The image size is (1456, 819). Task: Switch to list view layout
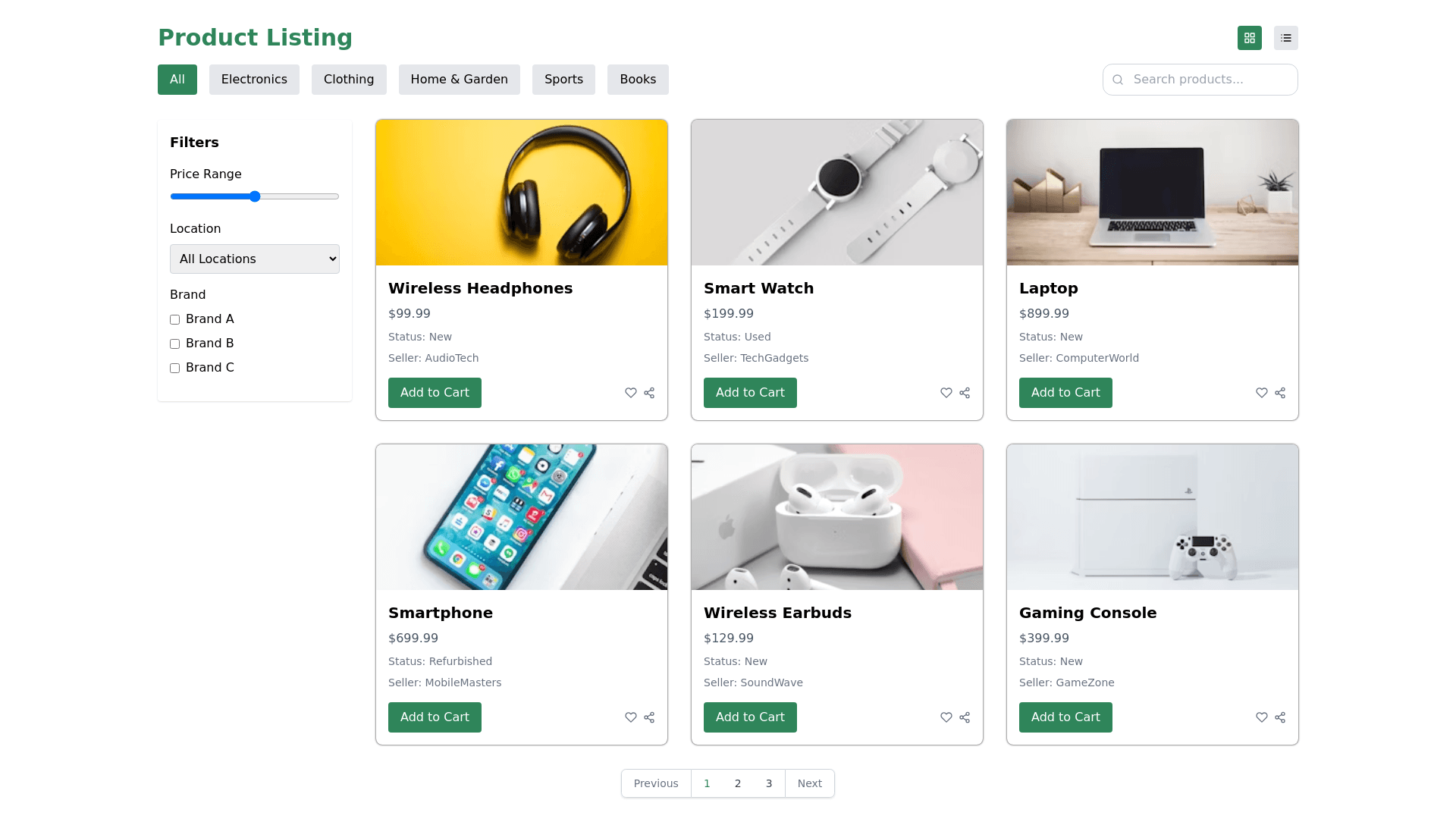coord(1286,38)
